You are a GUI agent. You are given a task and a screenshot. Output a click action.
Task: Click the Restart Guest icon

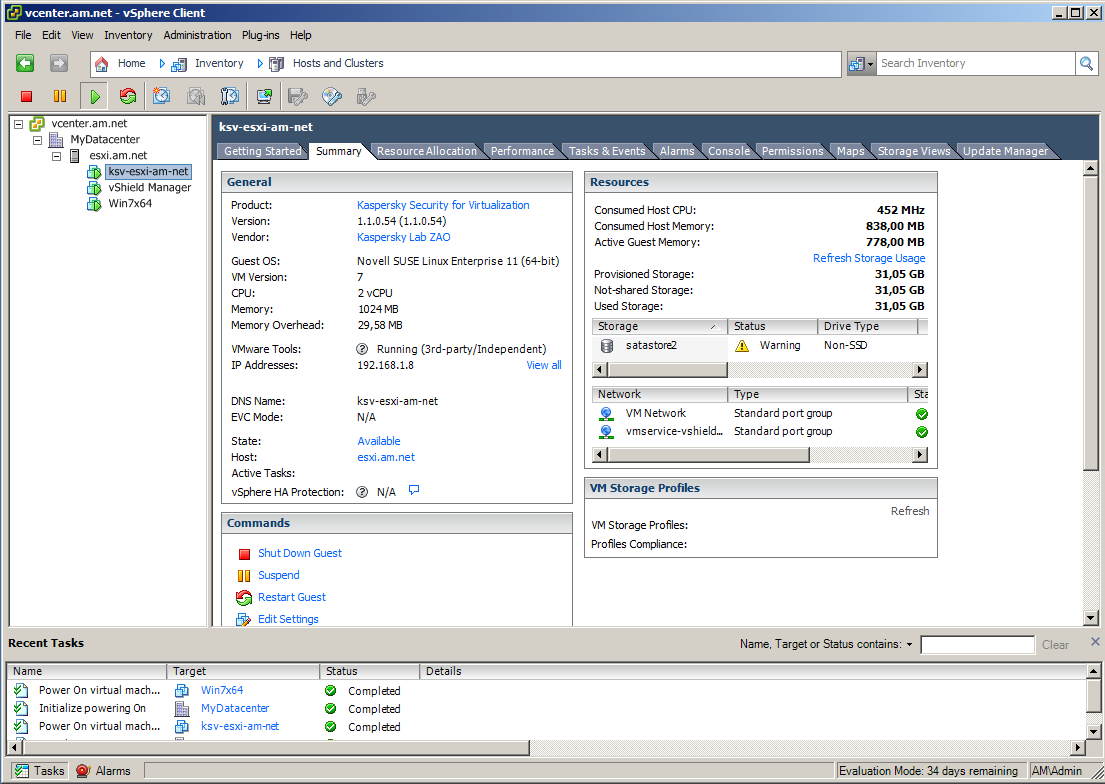click(244, 598)
